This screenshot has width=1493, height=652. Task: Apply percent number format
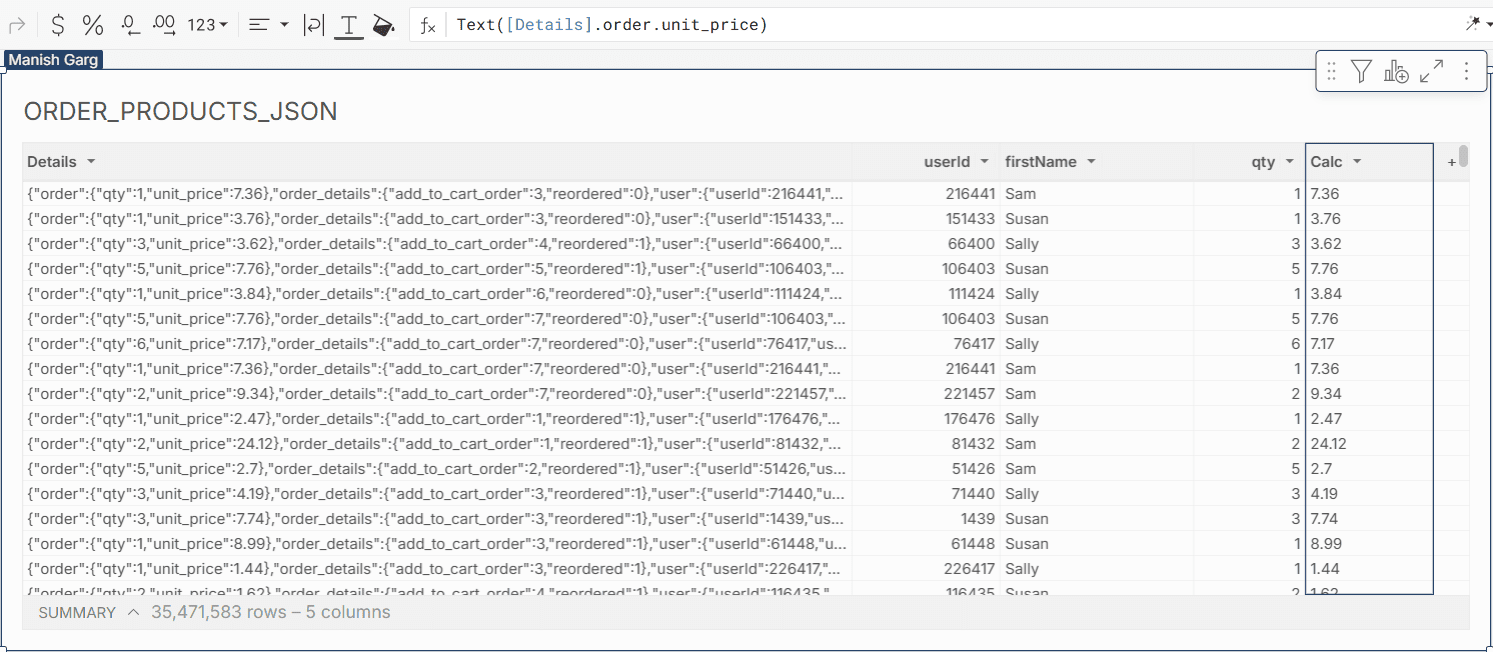pos(93,25)
